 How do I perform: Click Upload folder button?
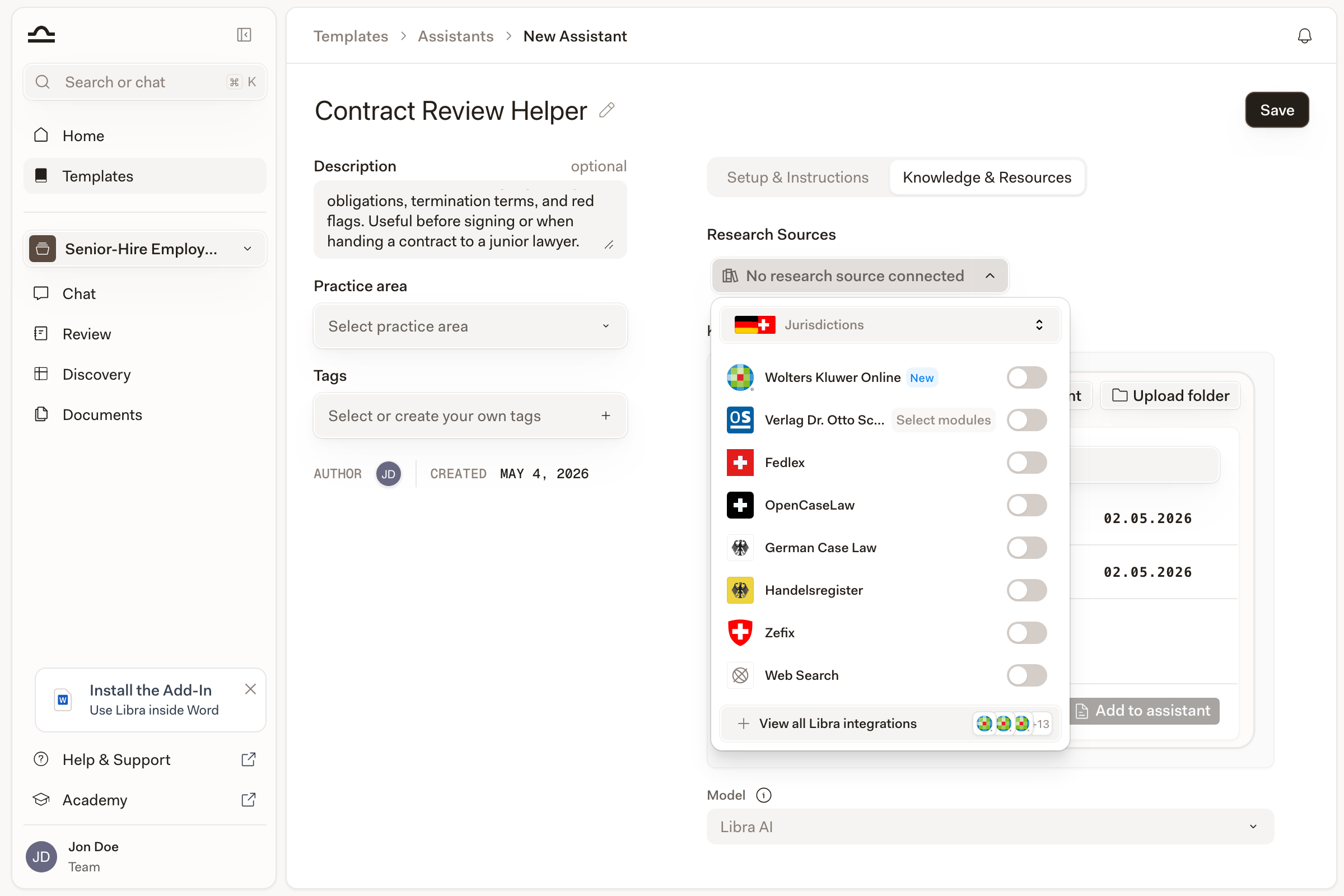pyautogui.click(x=1170, y=395)
